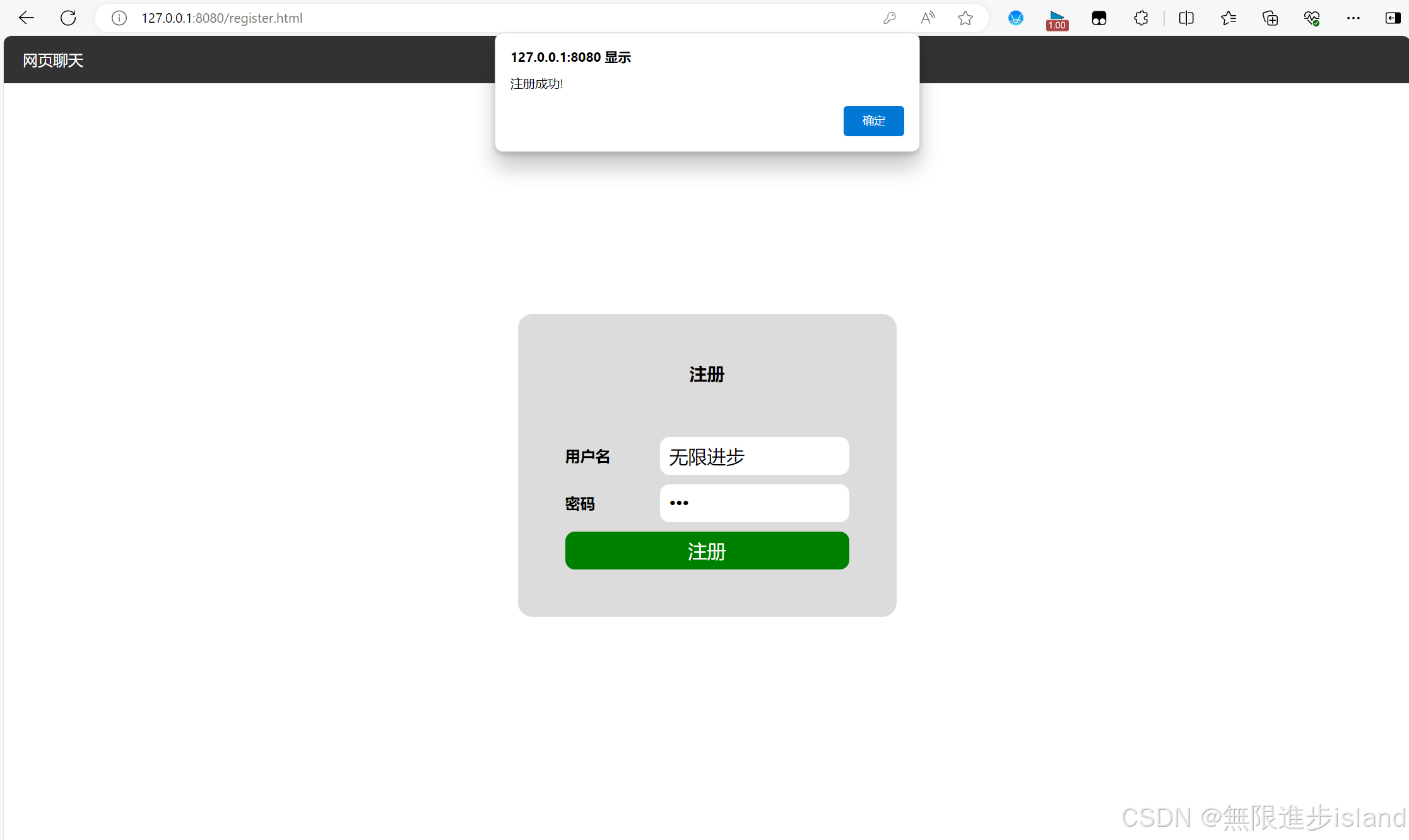
Task: Click the 注册 heading above the form
Action: tap(707, 375)
